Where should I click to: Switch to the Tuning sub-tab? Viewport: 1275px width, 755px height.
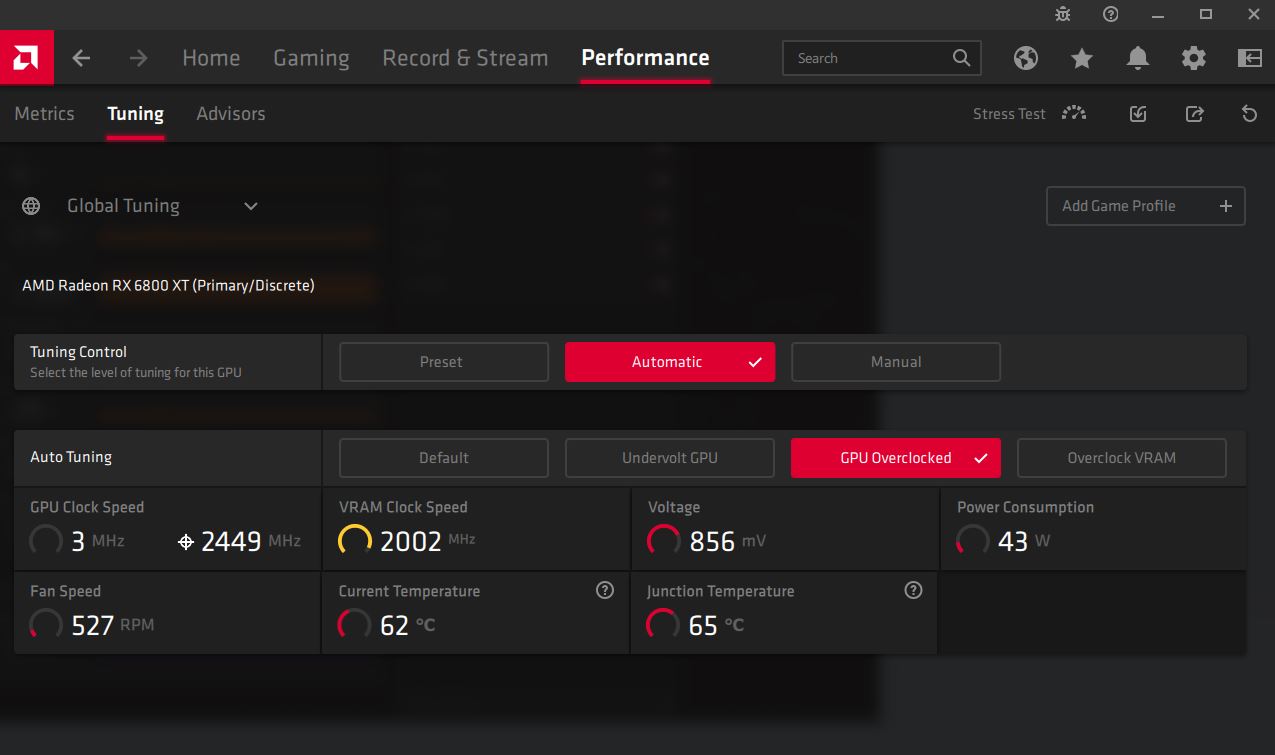[135, 114]
